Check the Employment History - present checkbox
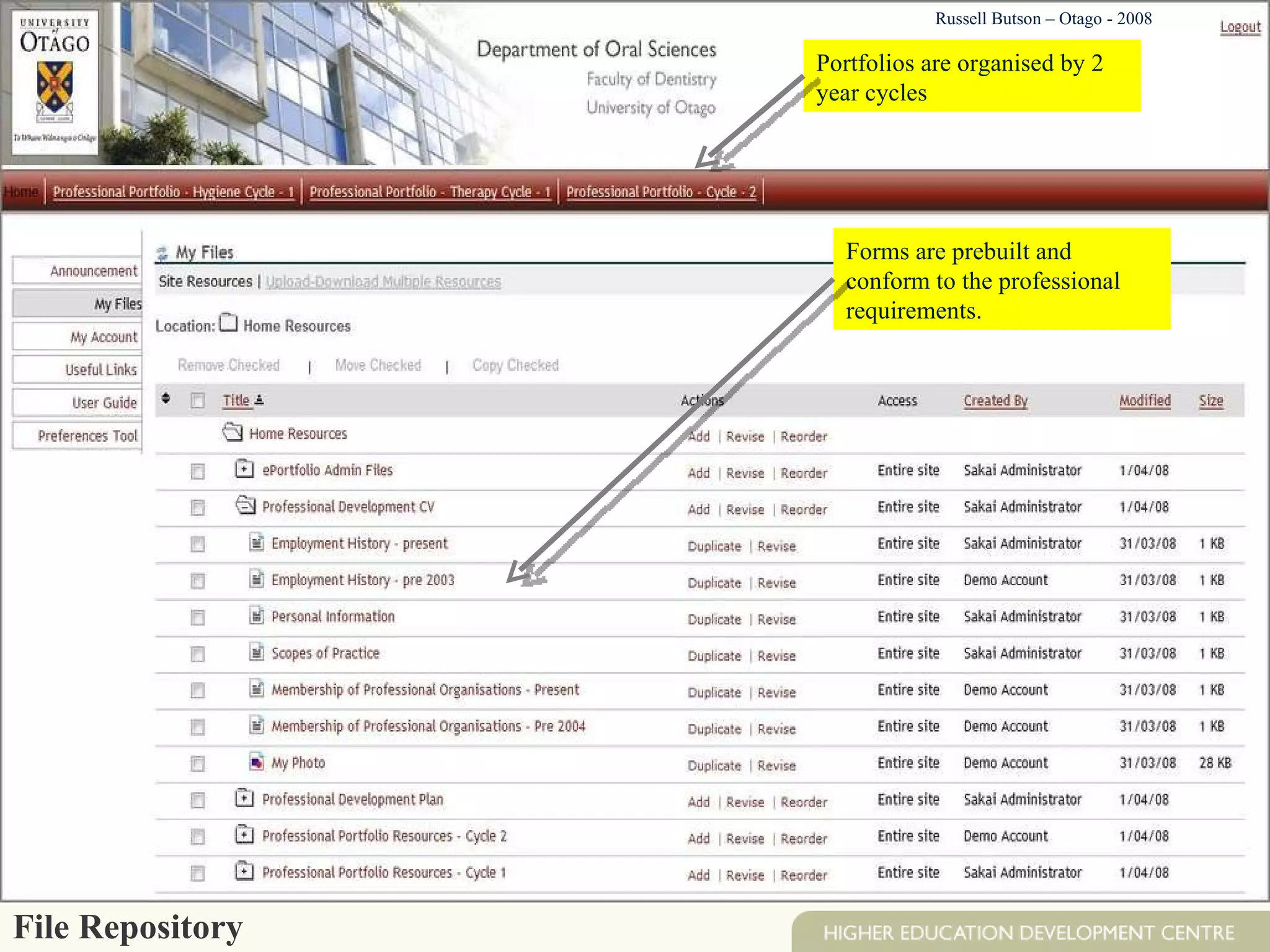 click(x=198, y=545)
